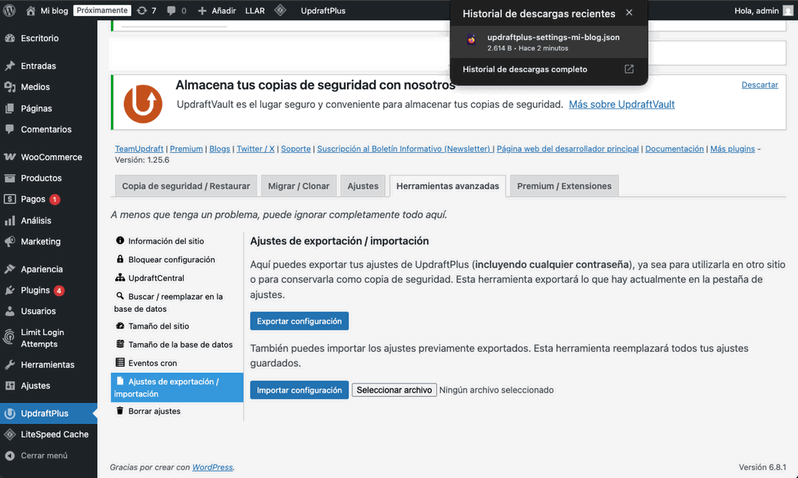Open the updates counter showing 7
Viewport: 798px width, 478px height.
(147, 10)
